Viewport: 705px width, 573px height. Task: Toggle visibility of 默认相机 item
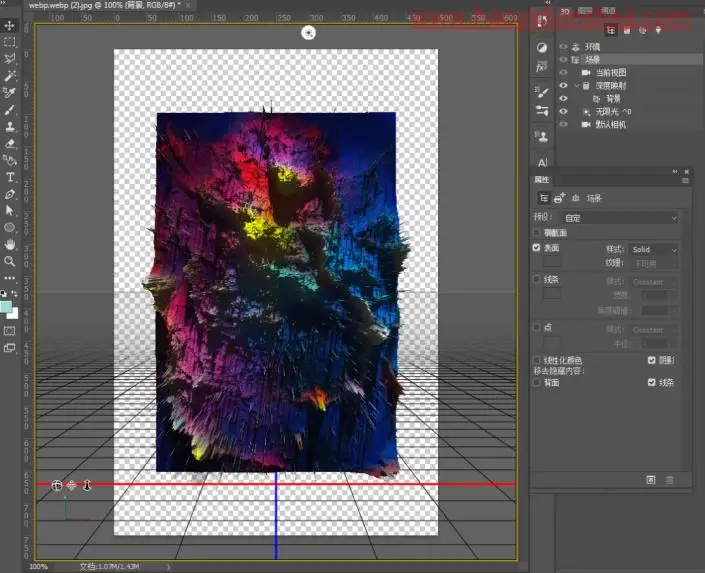tap(563, 124)
